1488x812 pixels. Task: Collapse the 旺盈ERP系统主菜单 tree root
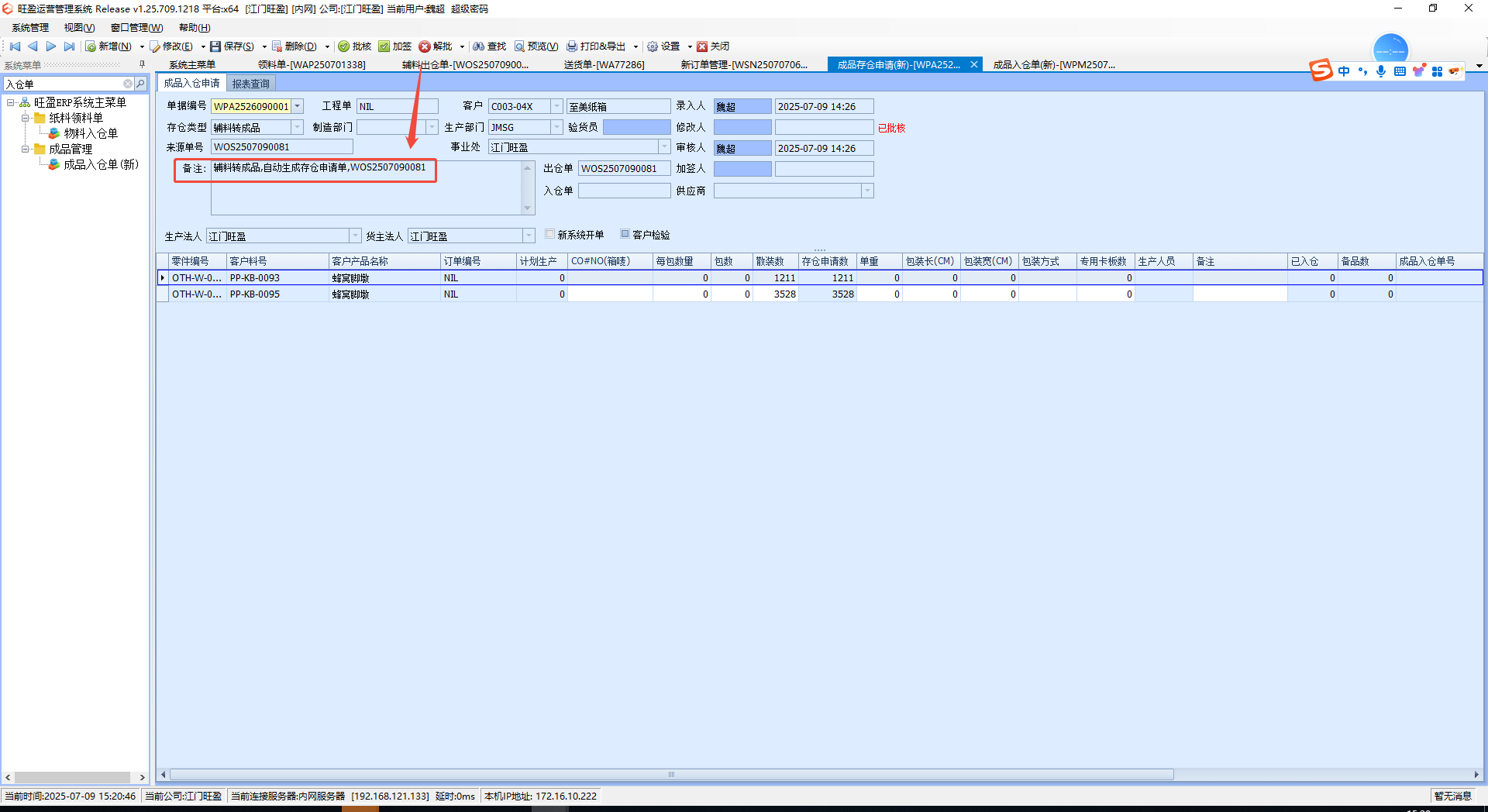pyautogui.click(x=11, y=102)
